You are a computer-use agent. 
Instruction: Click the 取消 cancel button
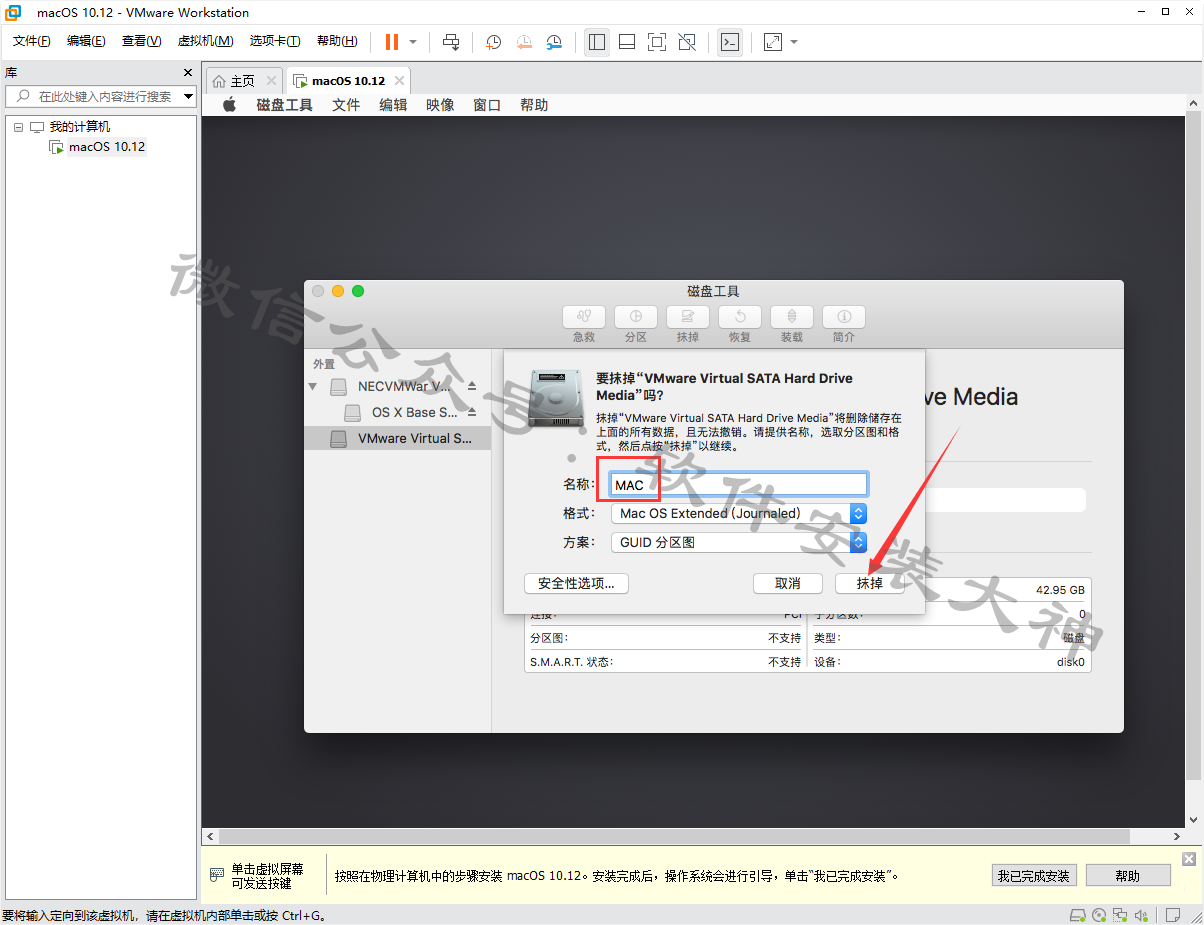[787, 583]
